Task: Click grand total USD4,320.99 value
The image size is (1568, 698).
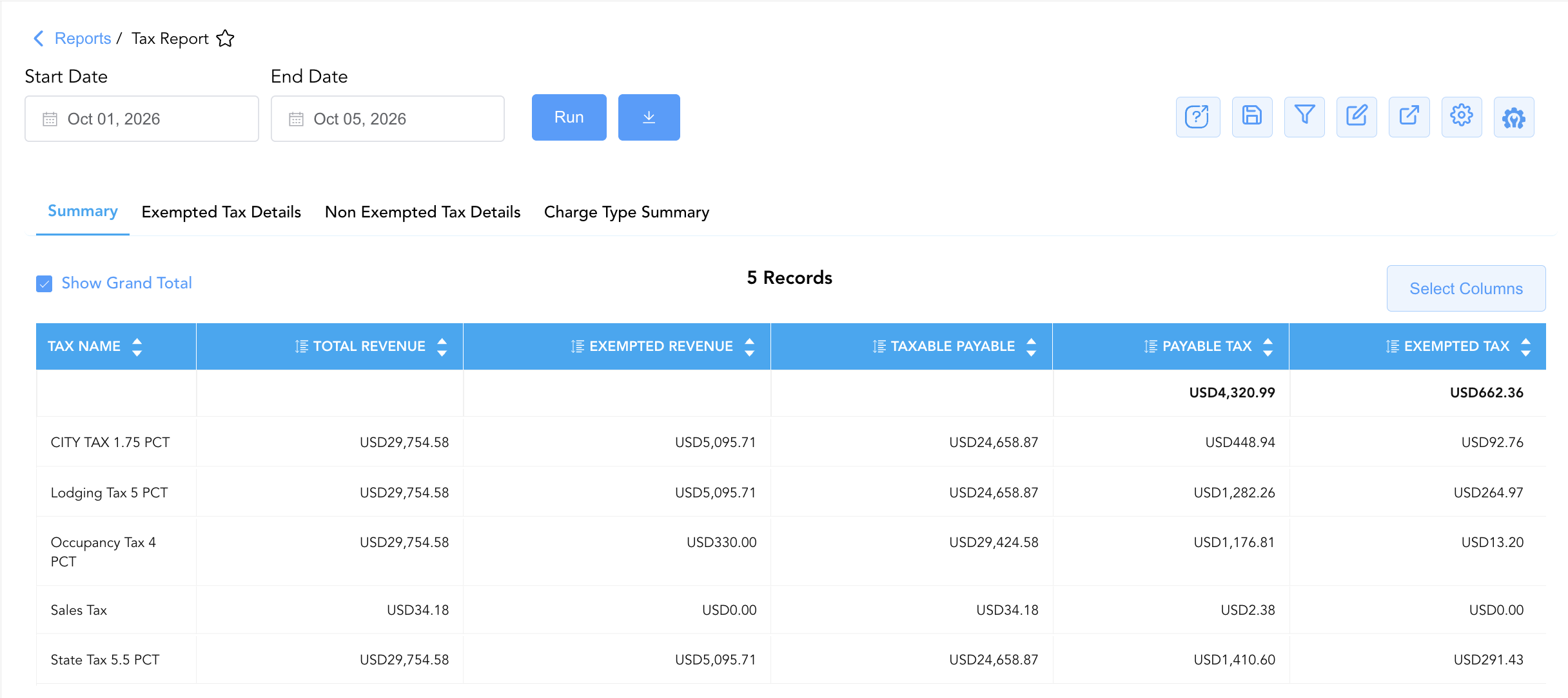Action: pos(1231,393)
